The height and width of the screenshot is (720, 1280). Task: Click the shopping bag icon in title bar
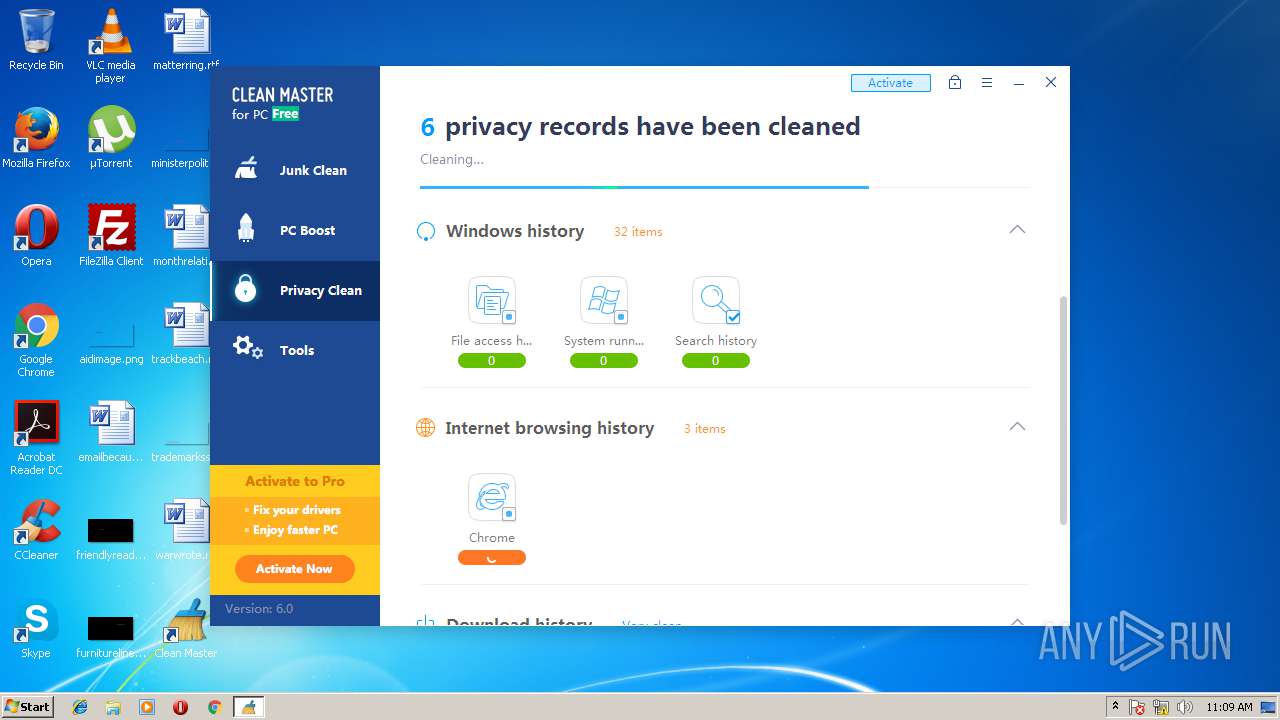click(955, 83)
